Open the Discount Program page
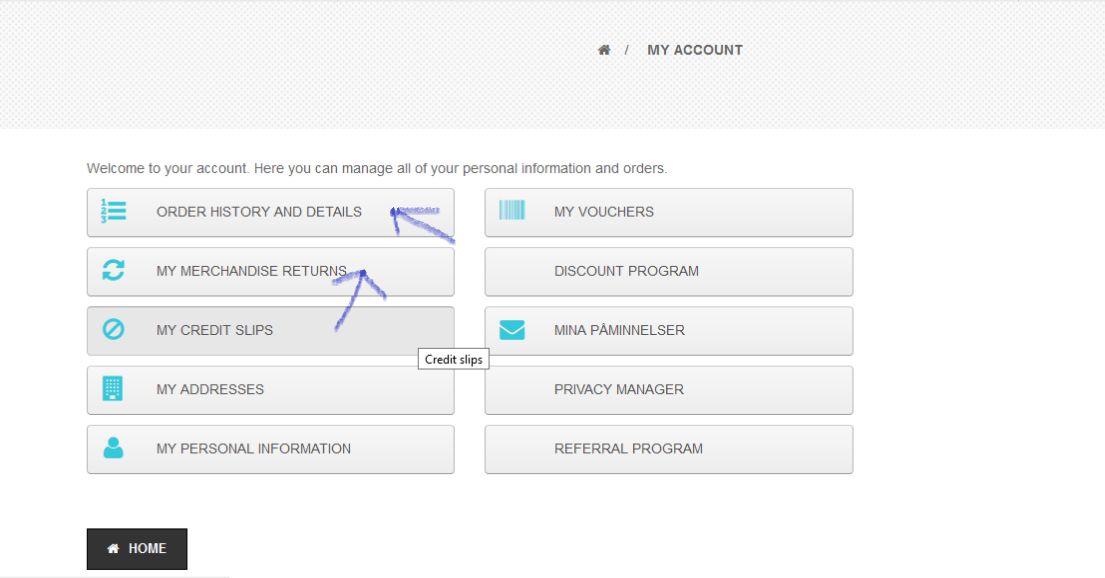The height and width of the screenshot is (578, 1105). pyautogui.click(x=669, y=271)
